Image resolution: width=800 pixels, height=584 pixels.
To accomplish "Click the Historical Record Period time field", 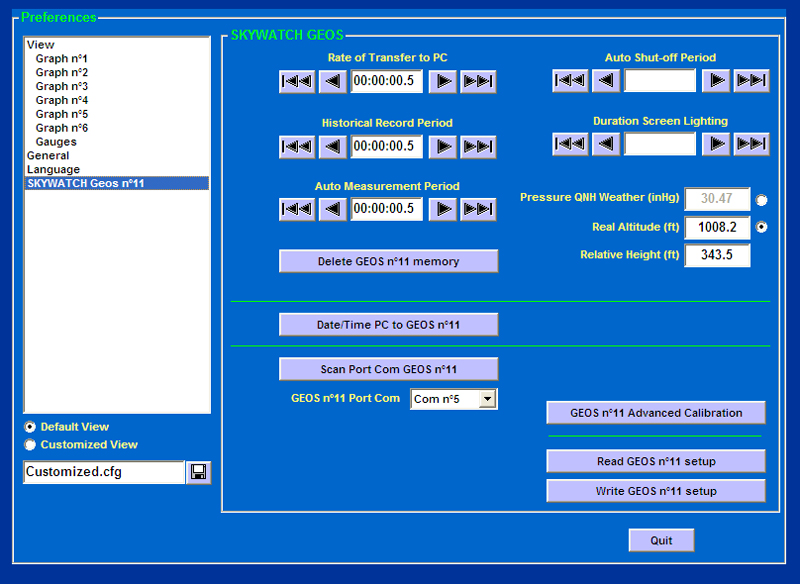I will point(387,146).
